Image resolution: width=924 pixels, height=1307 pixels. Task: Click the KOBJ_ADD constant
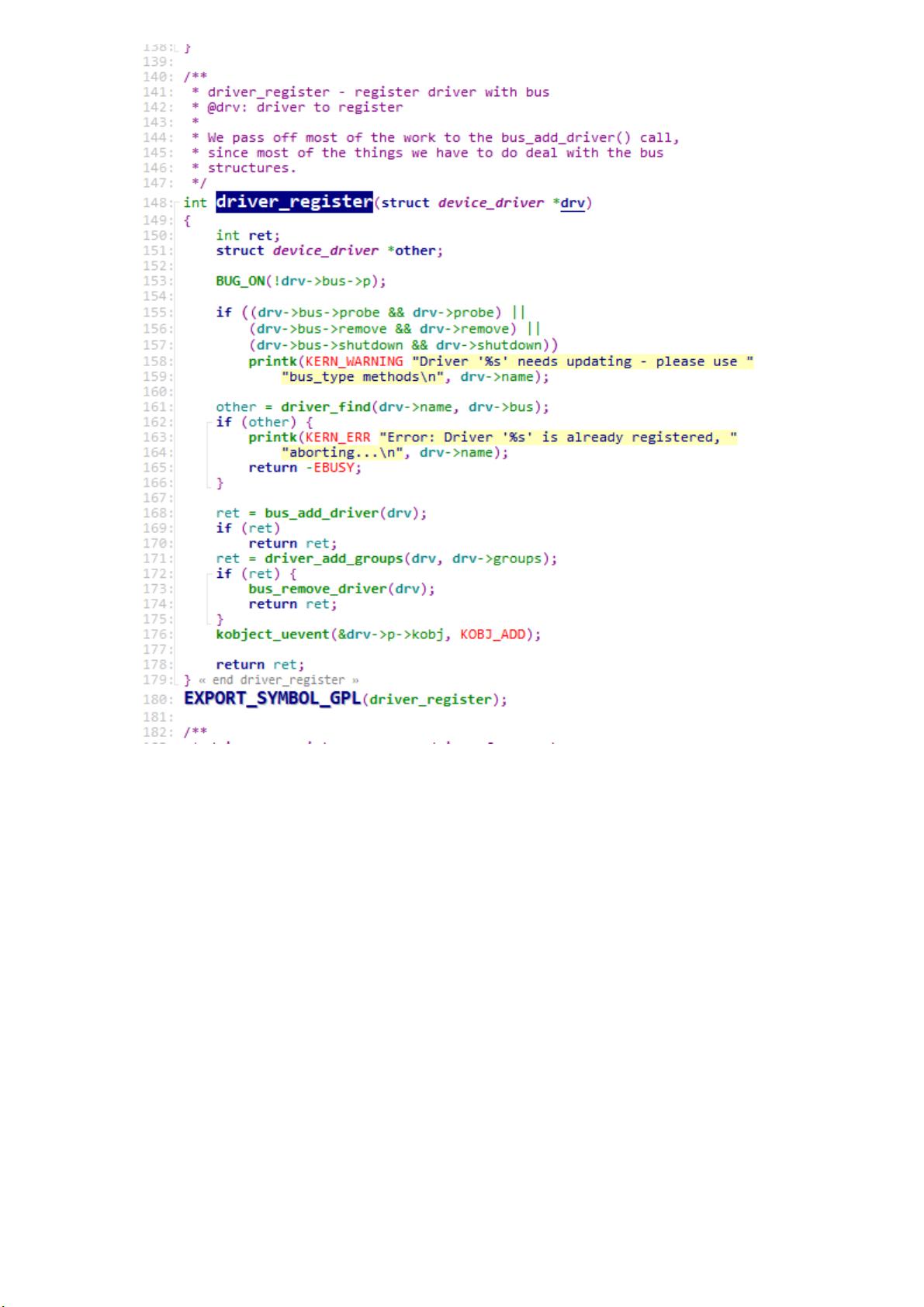coord(493,634)
